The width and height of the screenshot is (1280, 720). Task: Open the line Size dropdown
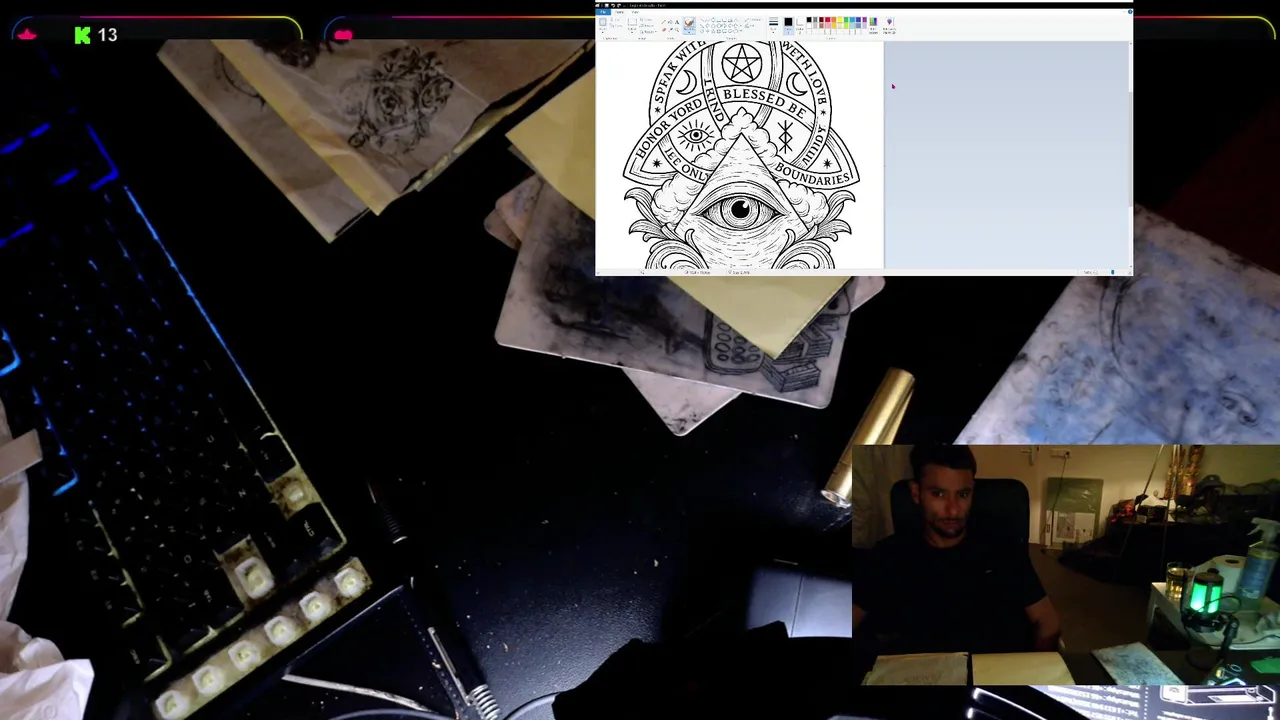pyautogui.click(x=773, y=25)
